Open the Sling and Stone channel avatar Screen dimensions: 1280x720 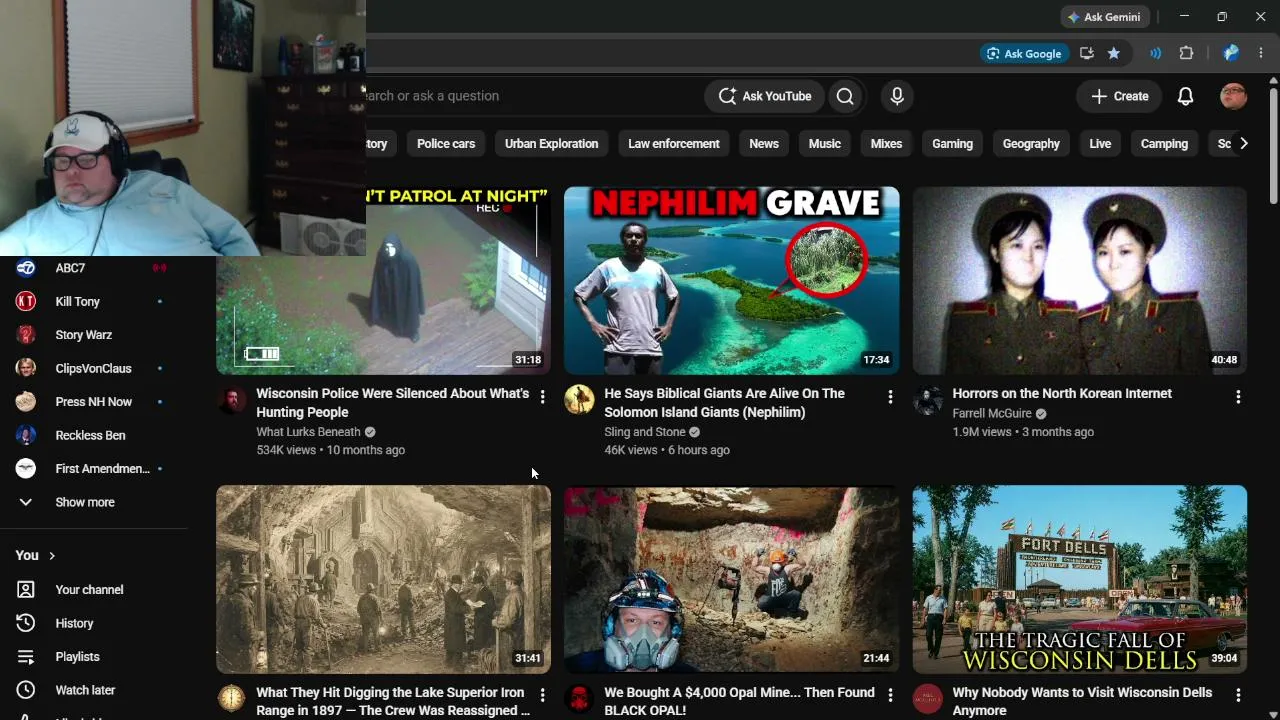tap(579, 400)
